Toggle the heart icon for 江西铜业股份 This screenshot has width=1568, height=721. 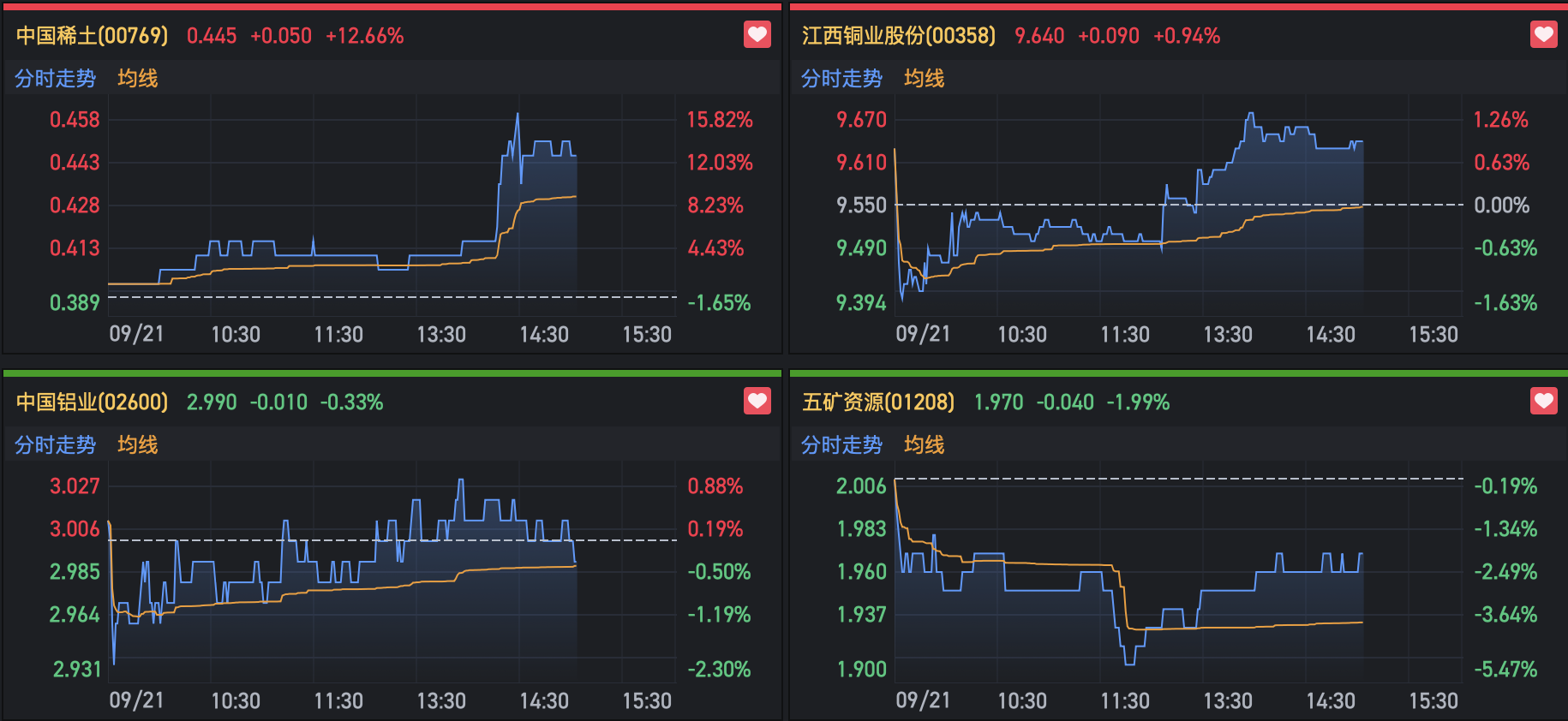(1543, 35)
